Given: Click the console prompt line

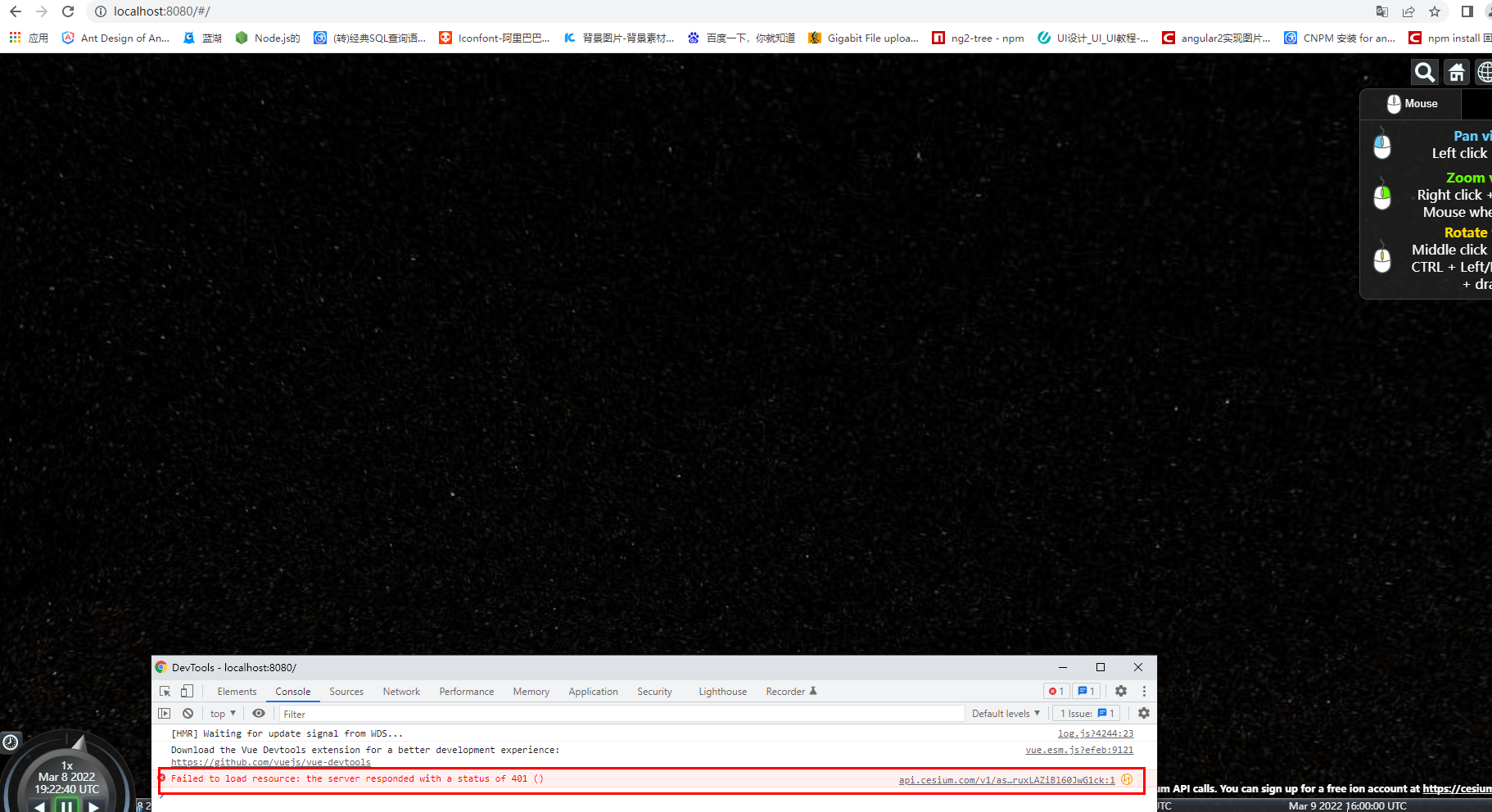Looking at the screenshot, I should [653, 796].
